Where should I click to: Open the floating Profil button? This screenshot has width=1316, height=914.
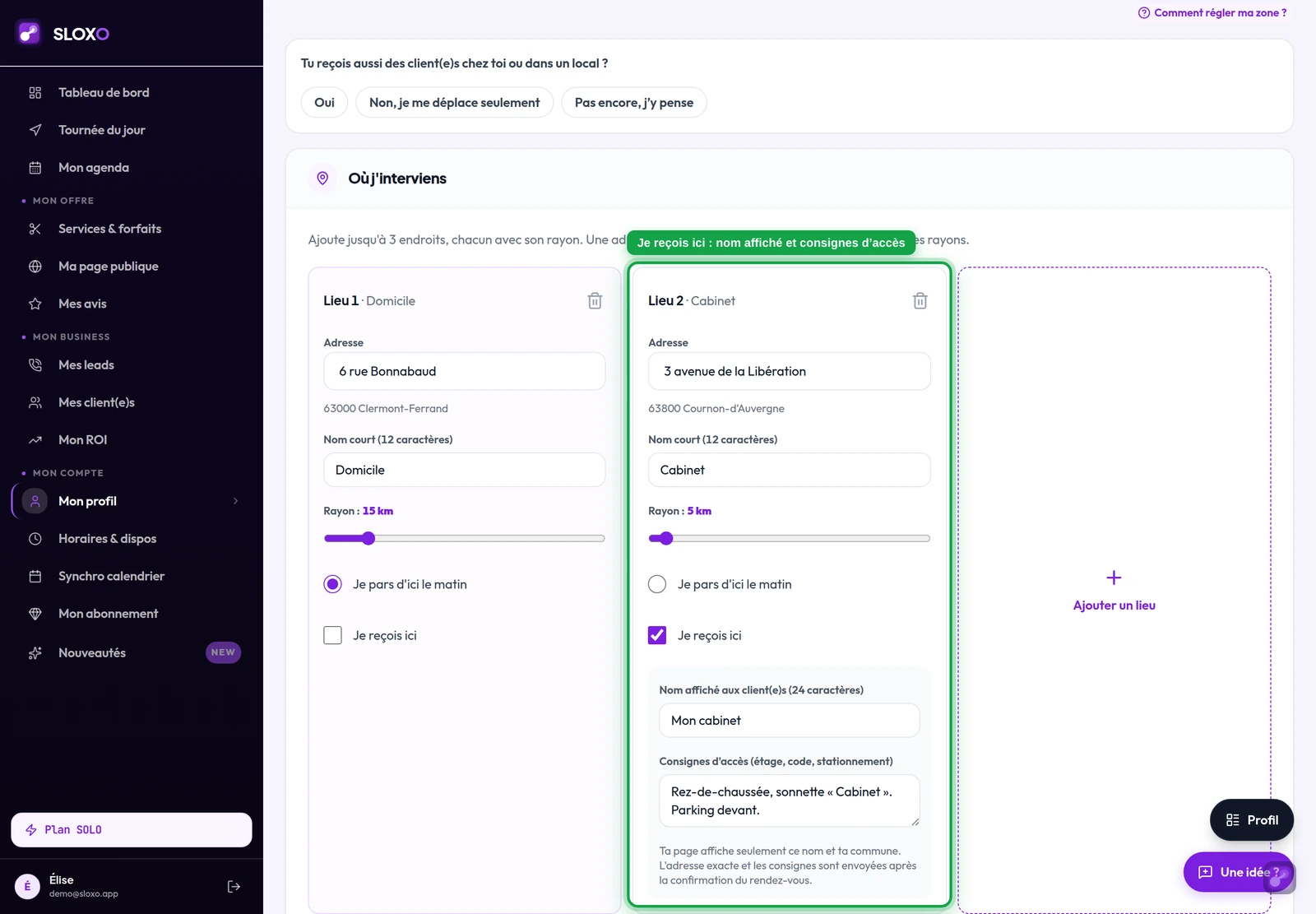1252,820
